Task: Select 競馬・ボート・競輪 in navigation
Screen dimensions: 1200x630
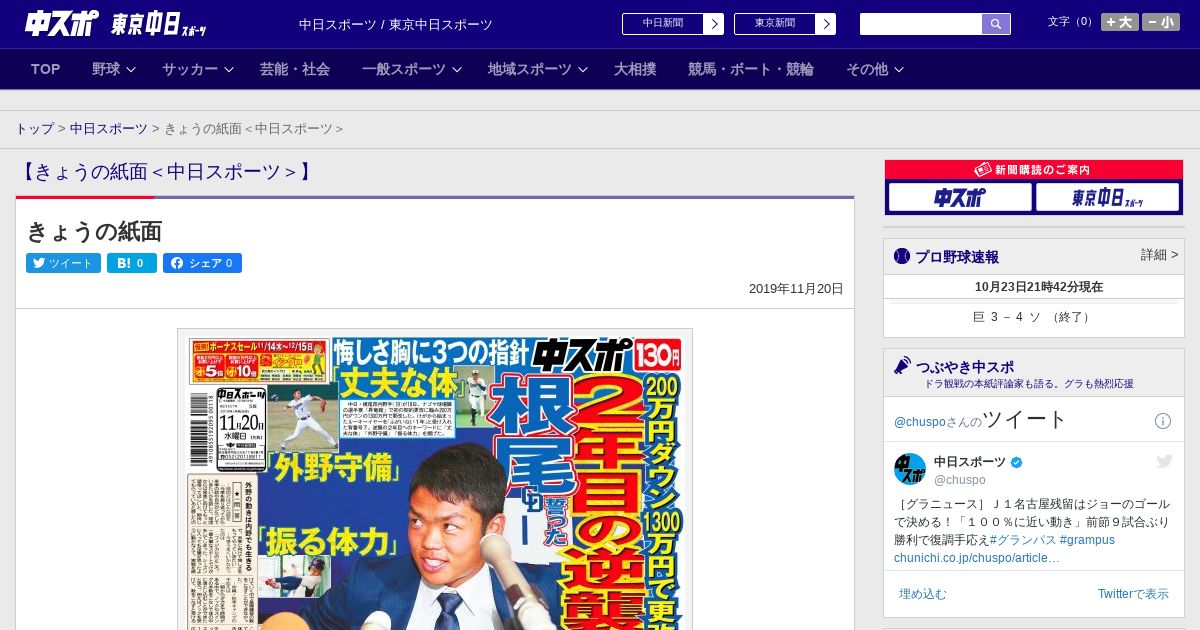Action: click(751, 69)
